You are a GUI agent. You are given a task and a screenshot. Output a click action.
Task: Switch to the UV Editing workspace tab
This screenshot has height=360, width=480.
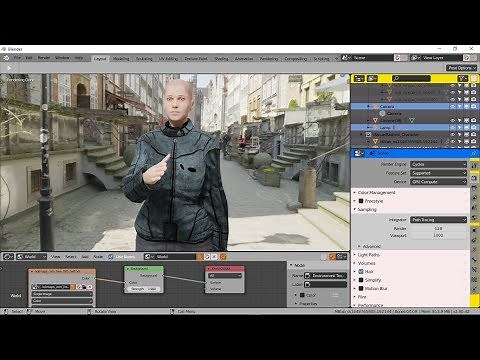coord(168,59)
